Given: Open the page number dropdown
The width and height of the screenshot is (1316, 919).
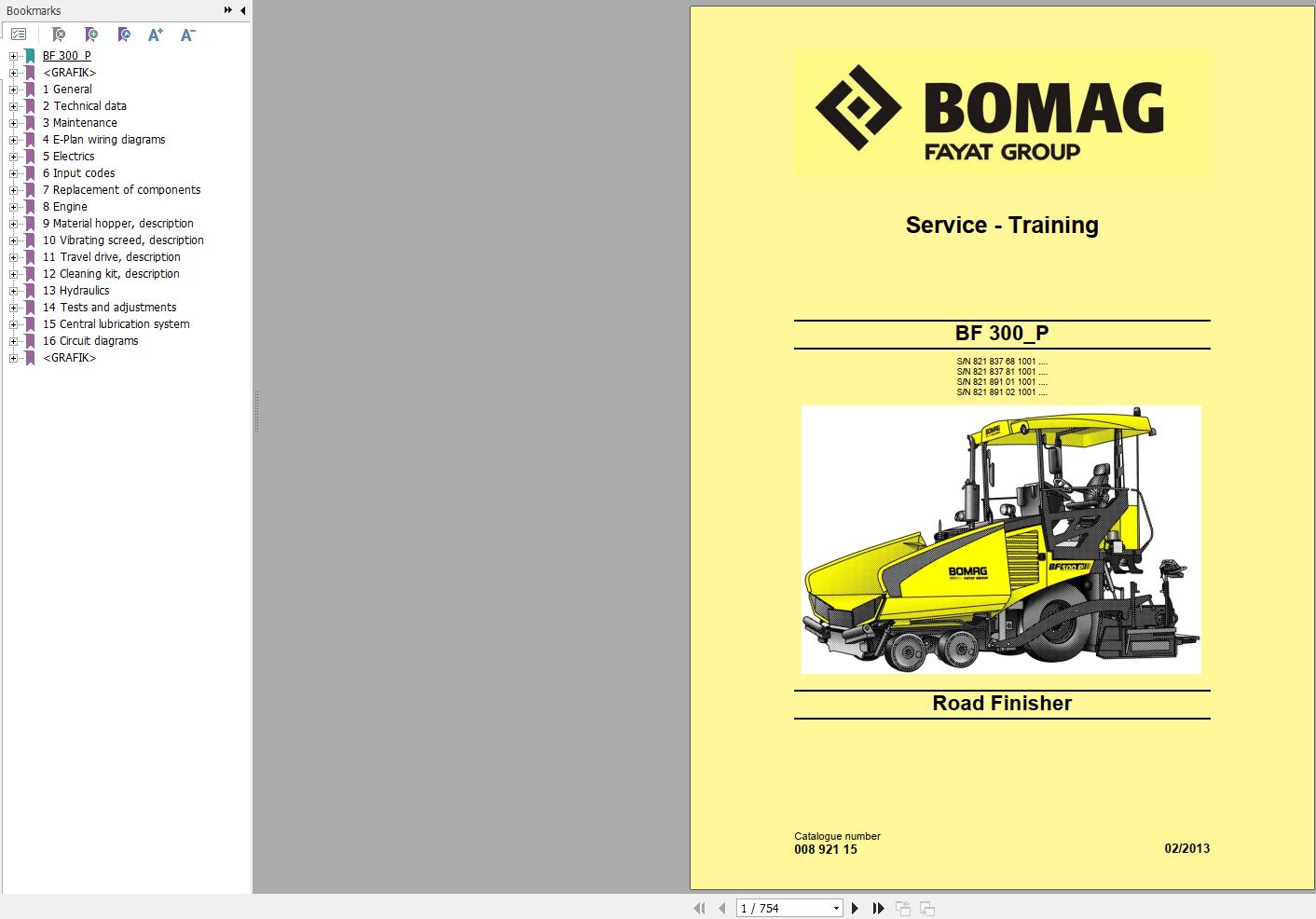Looking at the screenshot, I should click(x=835, y=907).
